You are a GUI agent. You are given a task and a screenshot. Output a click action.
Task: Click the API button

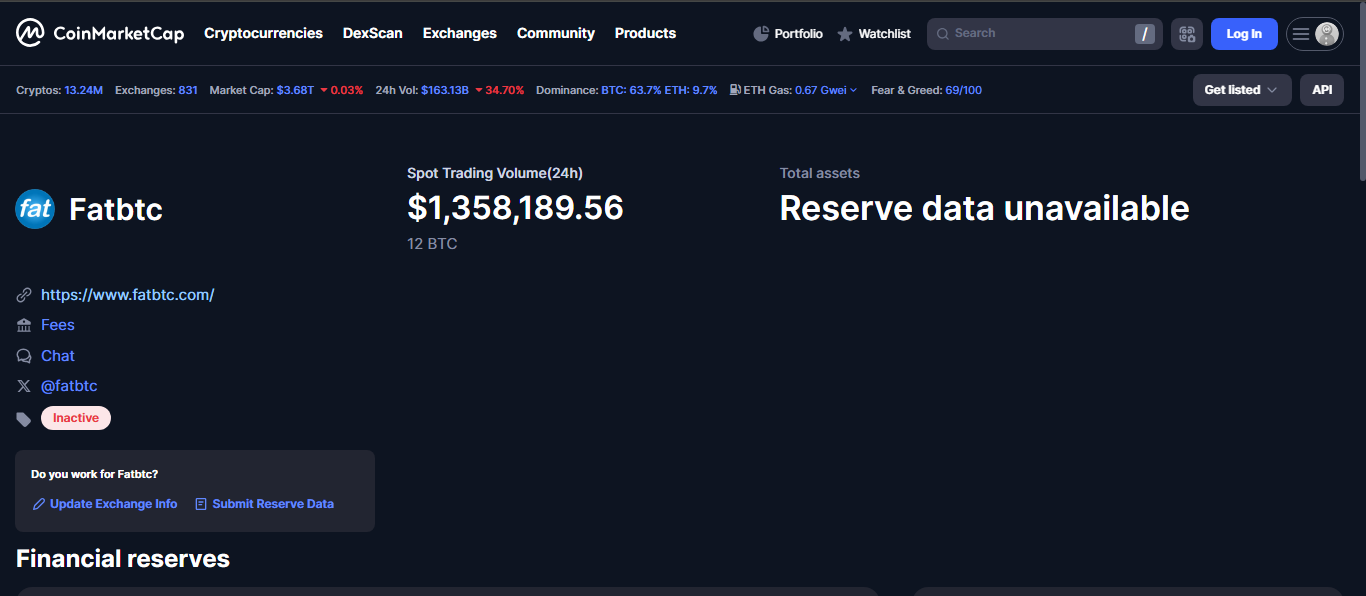pyautogui.click(x=1321, y=90)
